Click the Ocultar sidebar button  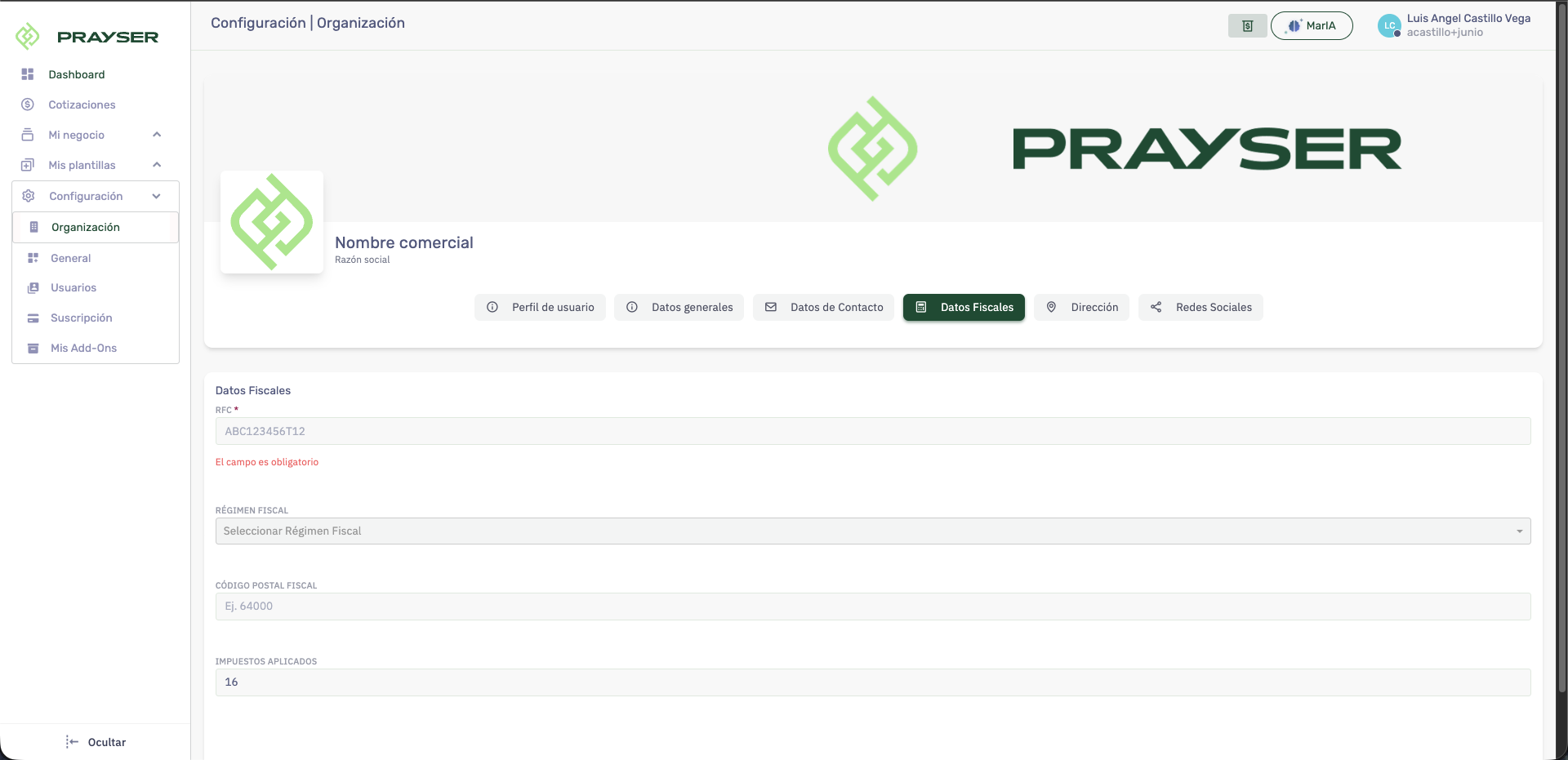pyautogui.click(x=96, y=742)
